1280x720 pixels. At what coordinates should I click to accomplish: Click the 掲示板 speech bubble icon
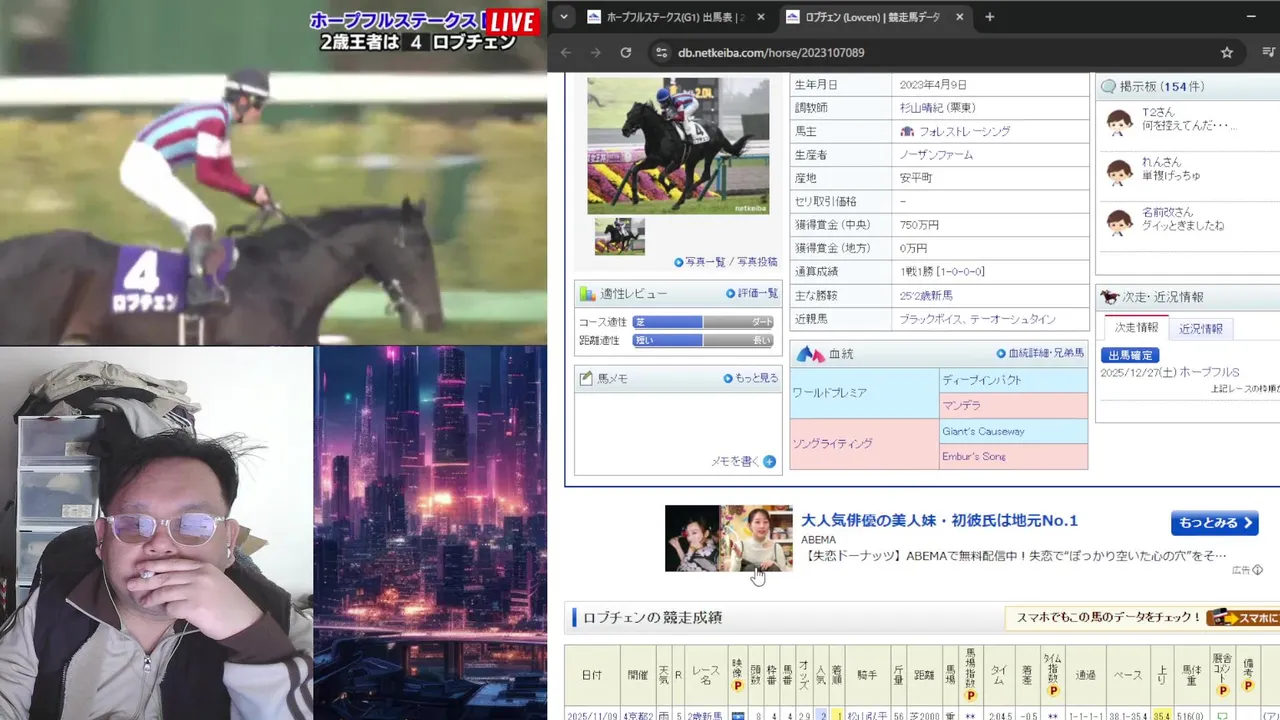1108,87
